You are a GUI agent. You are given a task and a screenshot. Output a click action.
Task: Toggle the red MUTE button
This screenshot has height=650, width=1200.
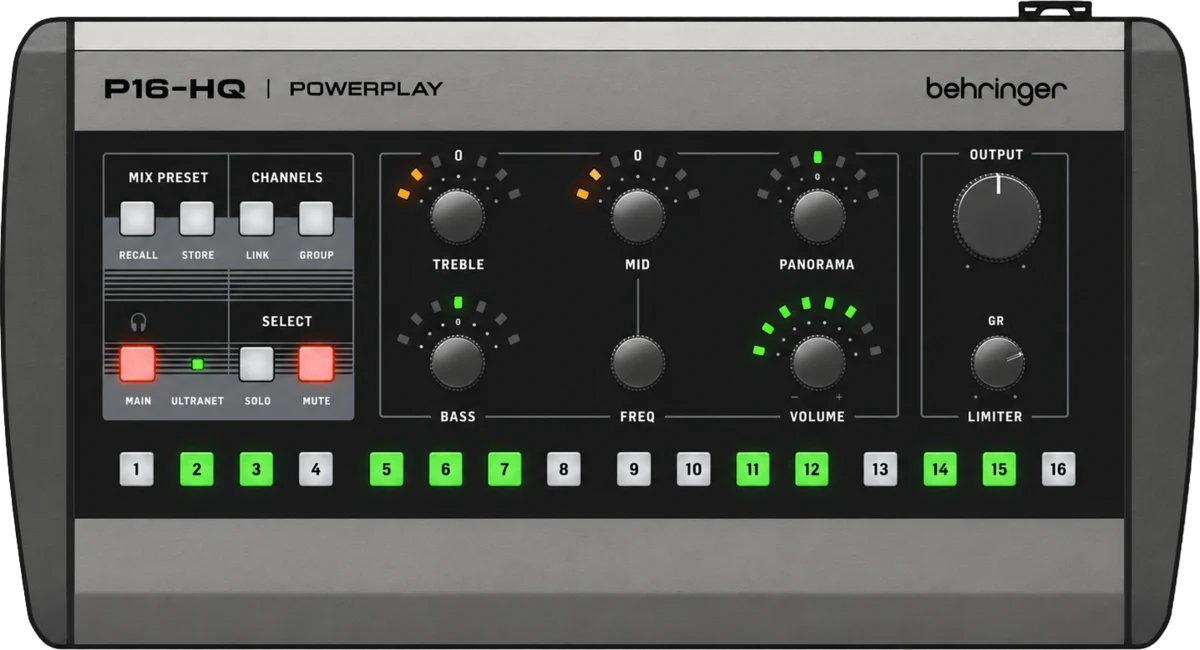click(316, 363)
